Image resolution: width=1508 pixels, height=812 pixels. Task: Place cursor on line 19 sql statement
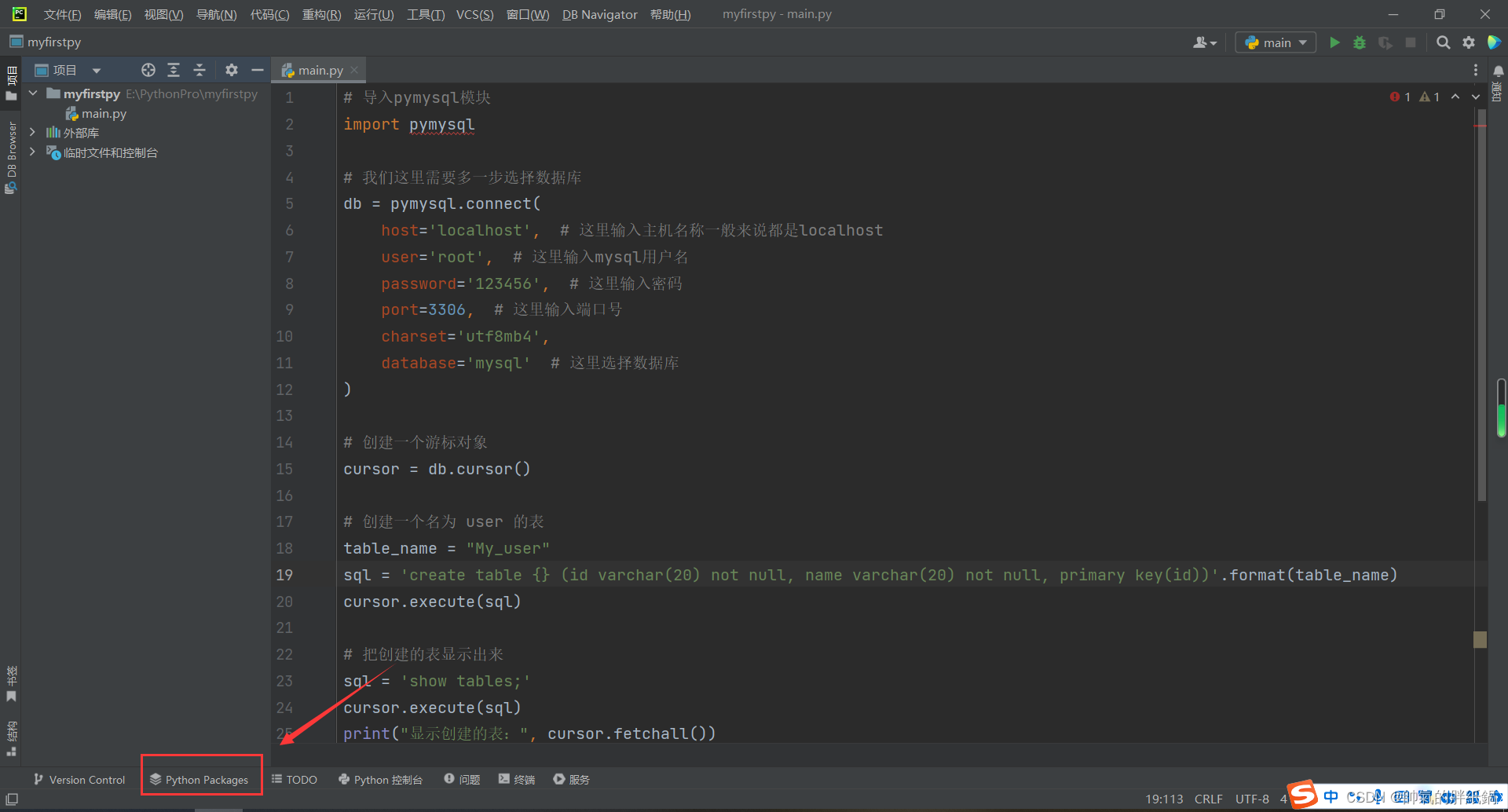870,575
